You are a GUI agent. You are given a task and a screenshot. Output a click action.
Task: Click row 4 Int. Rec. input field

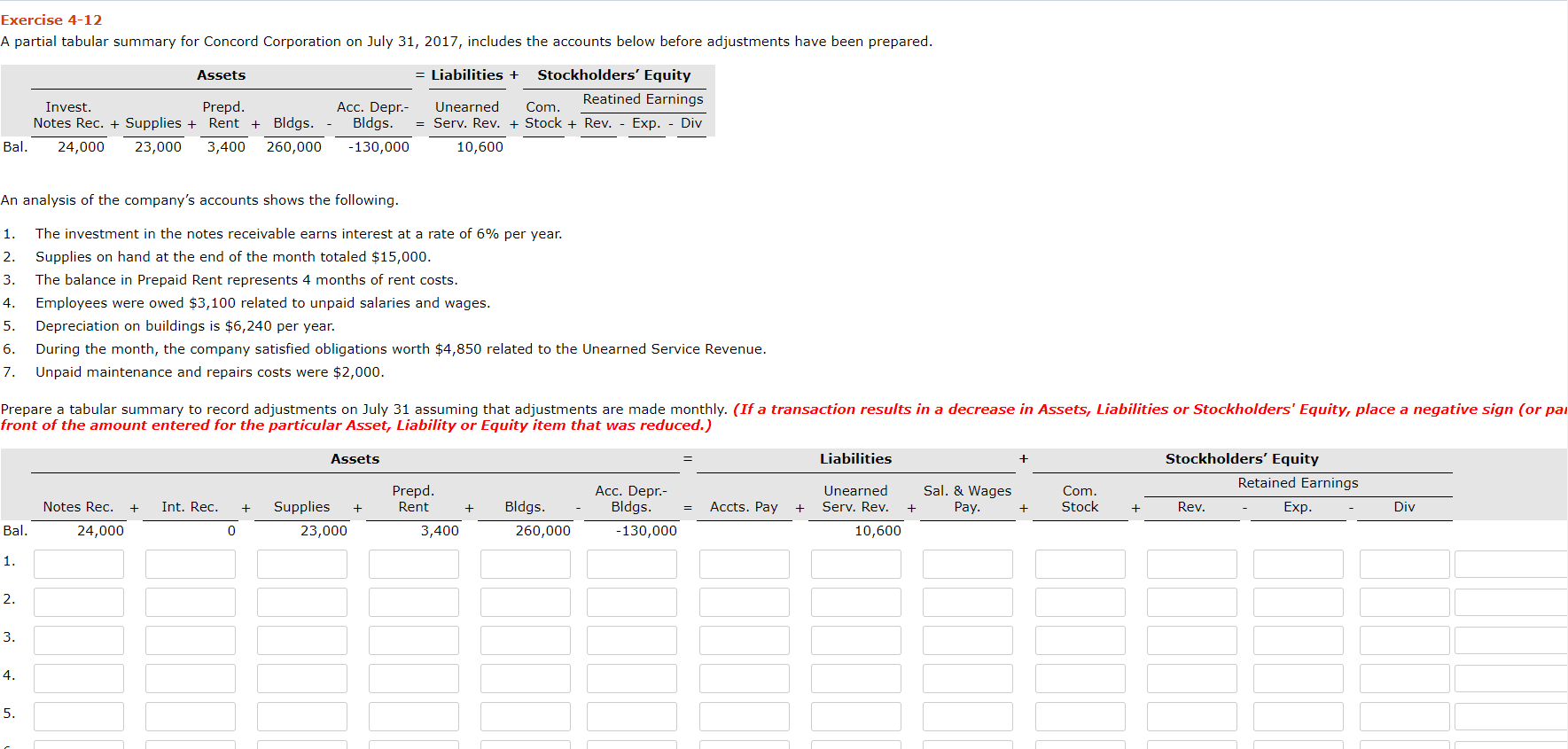(x=191, y=678)
